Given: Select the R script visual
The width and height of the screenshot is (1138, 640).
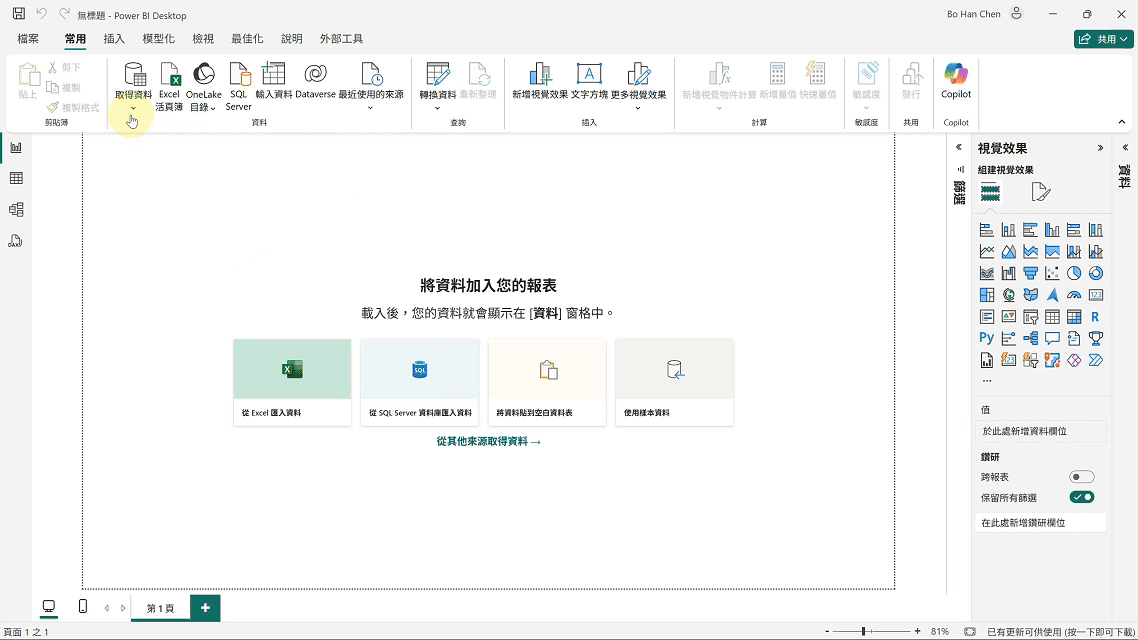Looking at the screenshot, I should 1096,317.
